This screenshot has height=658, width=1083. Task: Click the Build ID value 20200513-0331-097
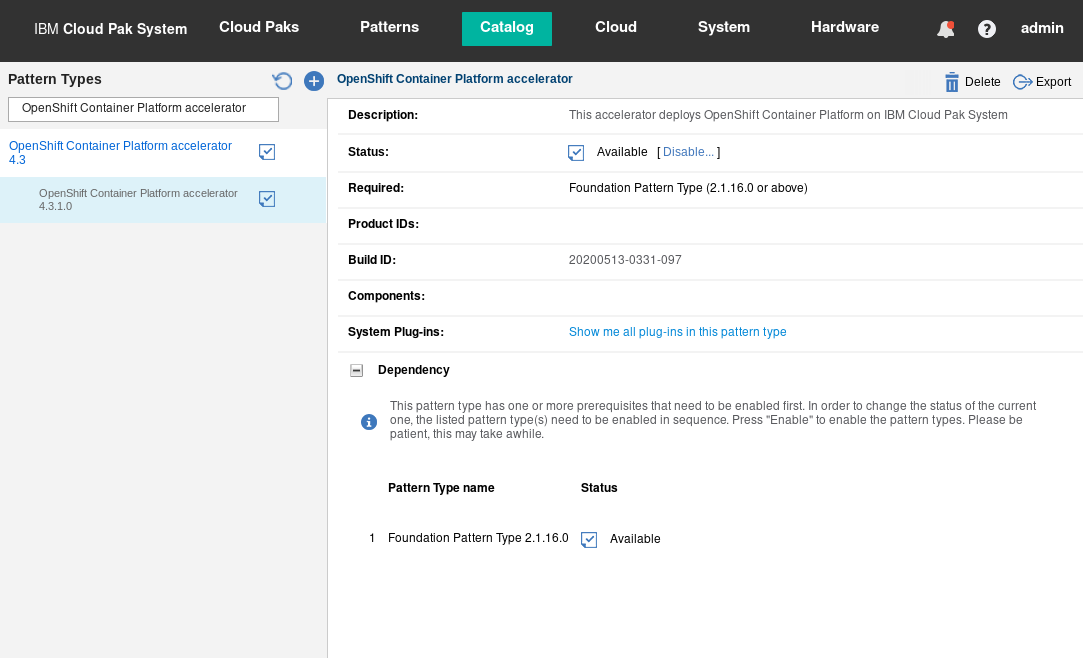pos(625,260)
